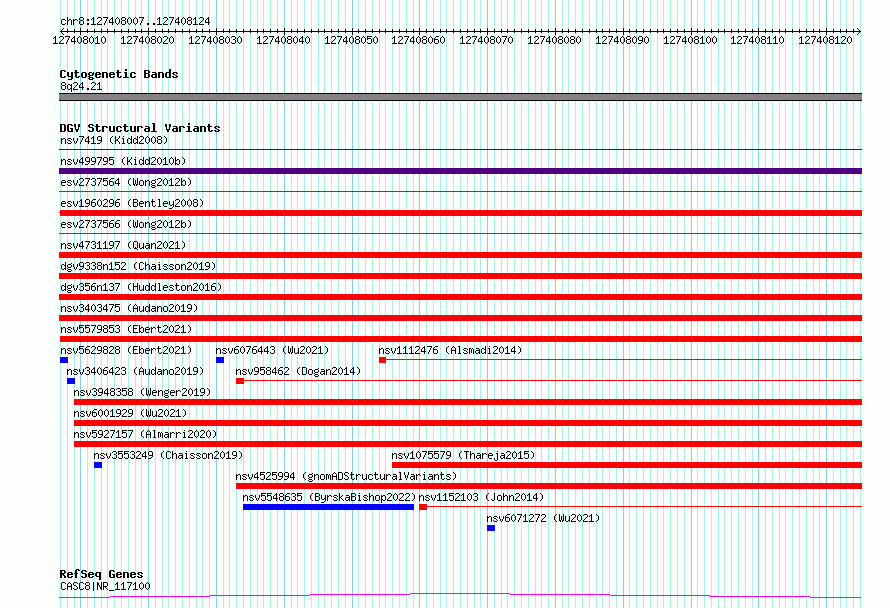Open nsv4525994 (gnomADStructuralVariants) label
Viewport: 890px width, 608px height.
346,476
